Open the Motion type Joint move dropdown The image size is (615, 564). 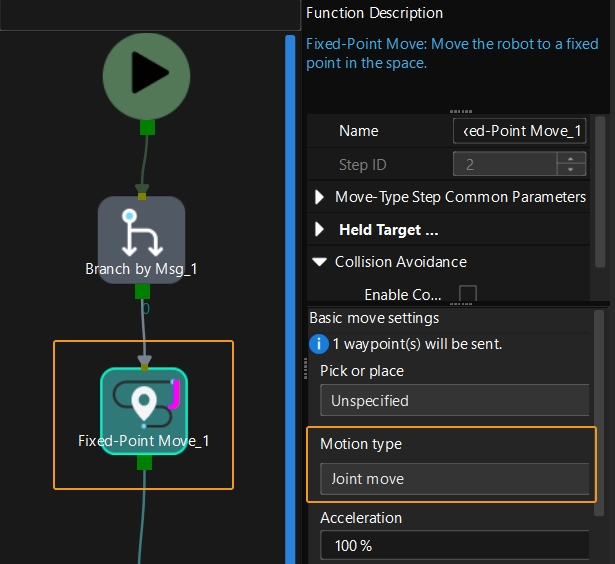(454, 479)
